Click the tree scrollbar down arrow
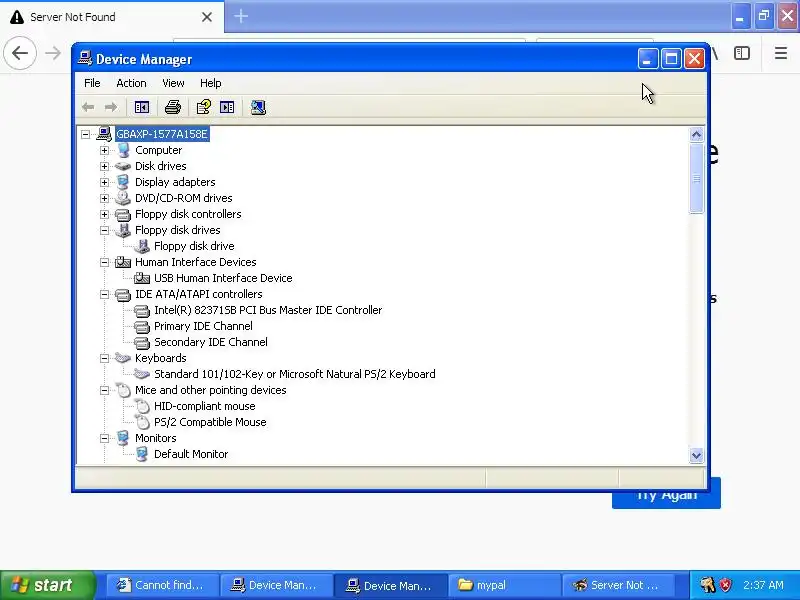 pos(696,455)
